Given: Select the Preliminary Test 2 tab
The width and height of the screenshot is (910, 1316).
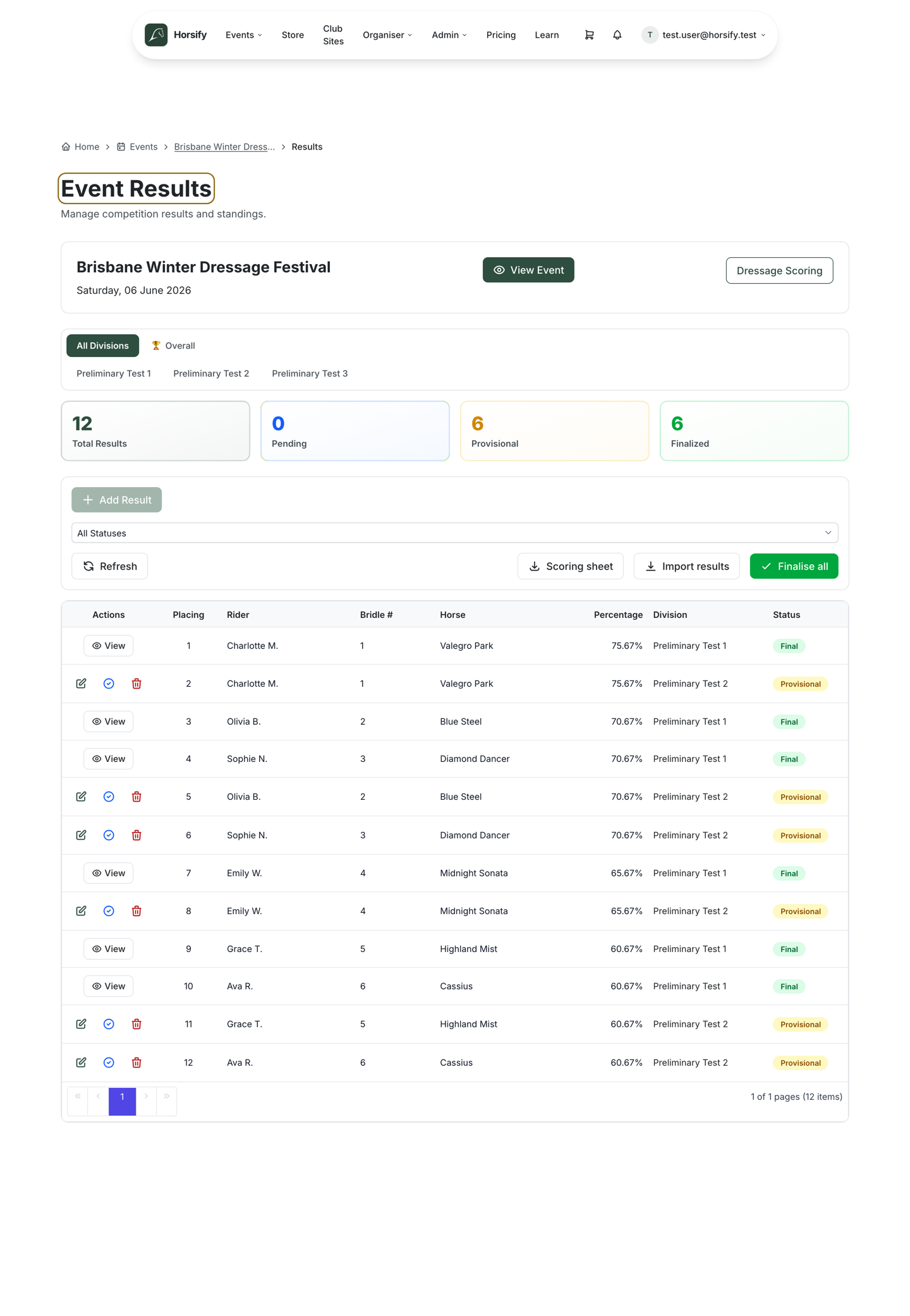Looking at the screenshot, I should (x=211, y=373).
